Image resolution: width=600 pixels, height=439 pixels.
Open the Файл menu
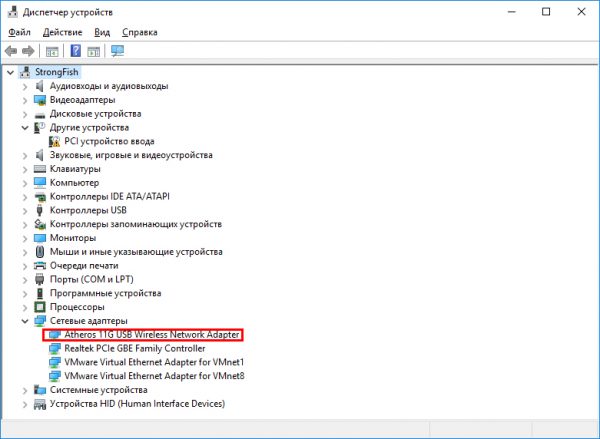pyautogui.click(x=19, y=32)
